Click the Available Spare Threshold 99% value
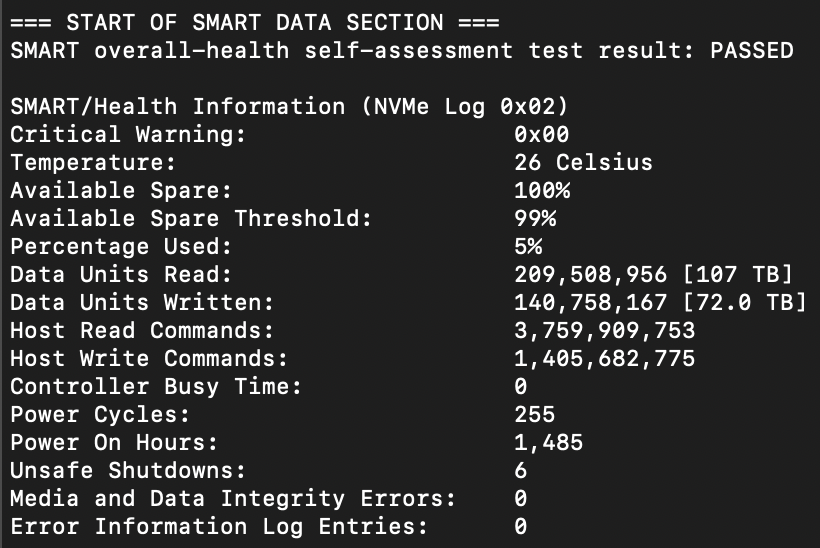820x548 pixels. 535,218
